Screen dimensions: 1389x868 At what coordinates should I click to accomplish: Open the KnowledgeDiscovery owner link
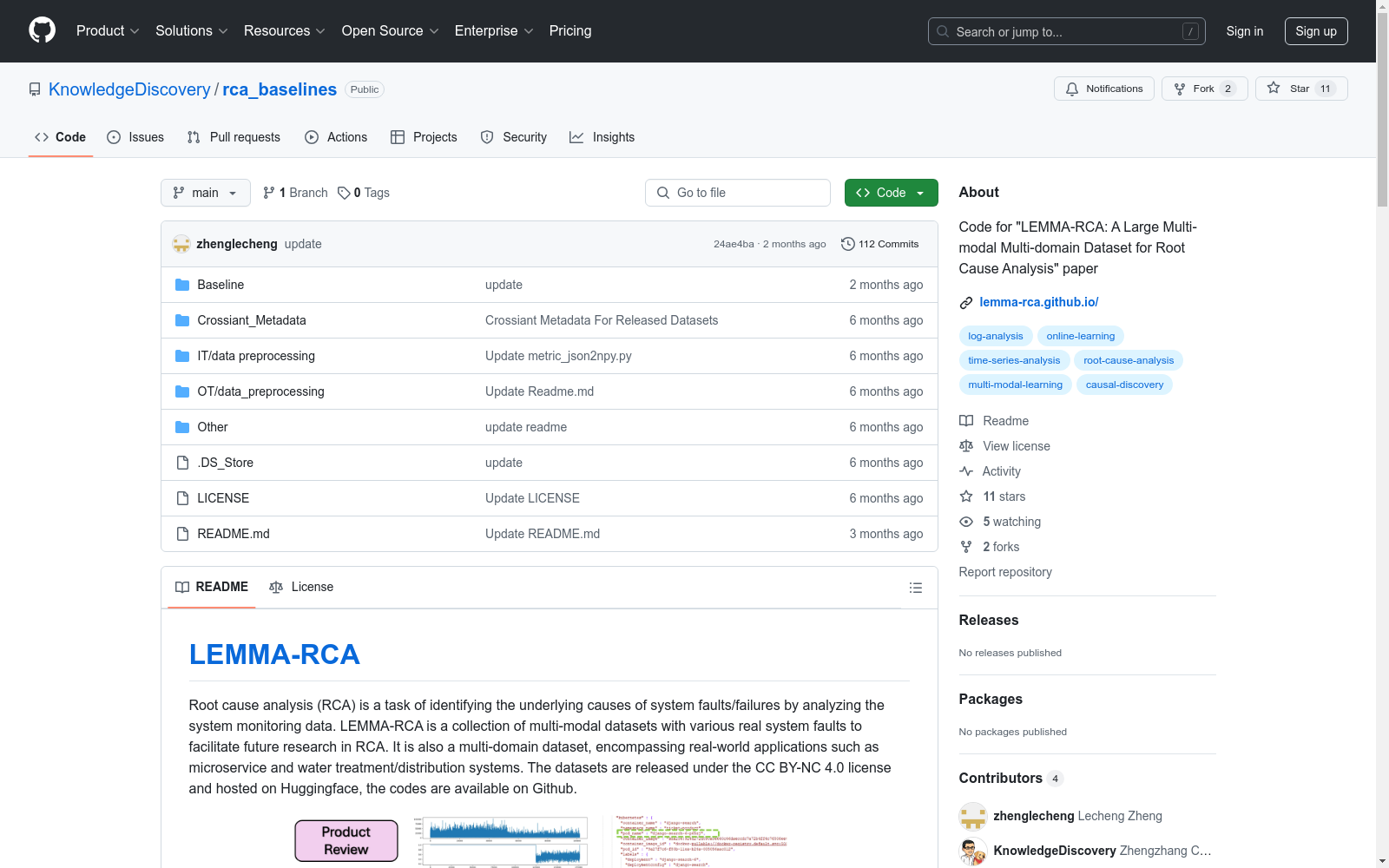tap(129, 89)
